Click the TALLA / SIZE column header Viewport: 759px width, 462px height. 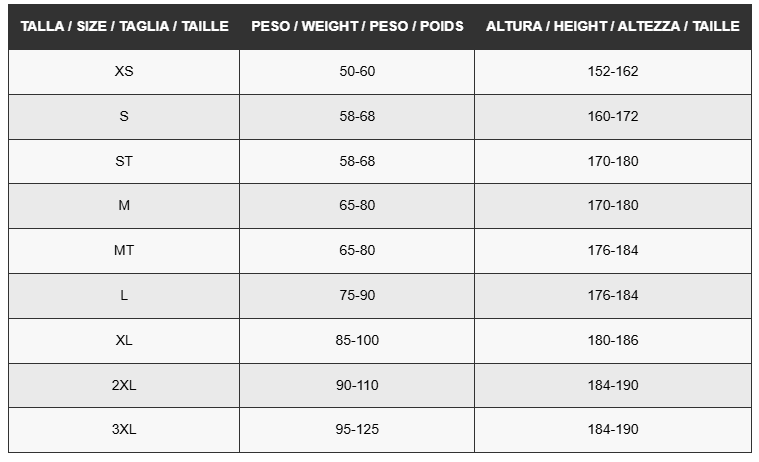pyautogui.click(x=124, y=26)
